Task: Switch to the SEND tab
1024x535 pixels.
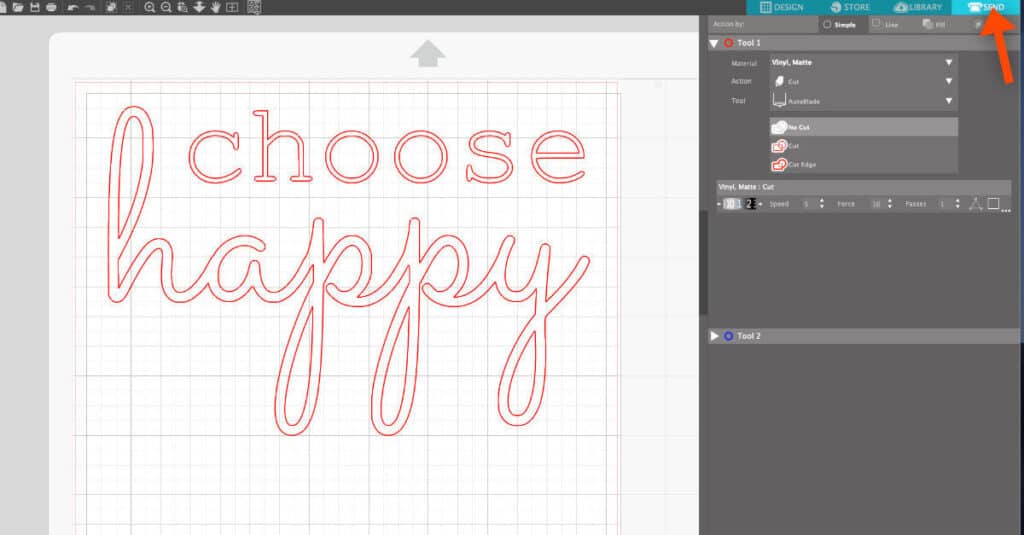Action: 987,7
